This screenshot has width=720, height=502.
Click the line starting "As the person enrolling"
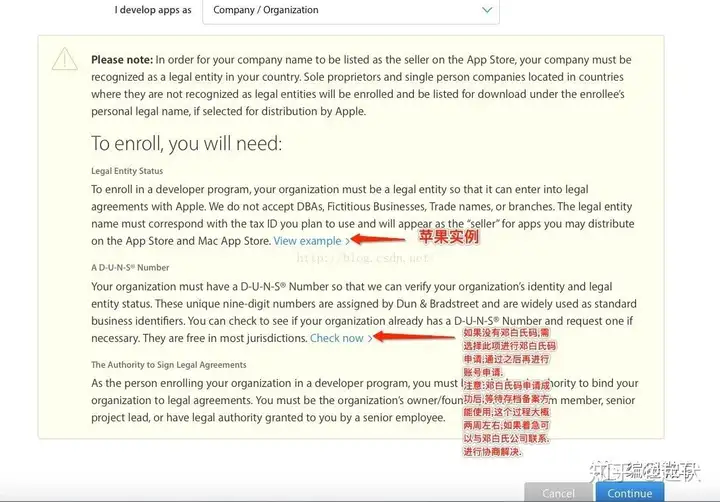[365, 383]
